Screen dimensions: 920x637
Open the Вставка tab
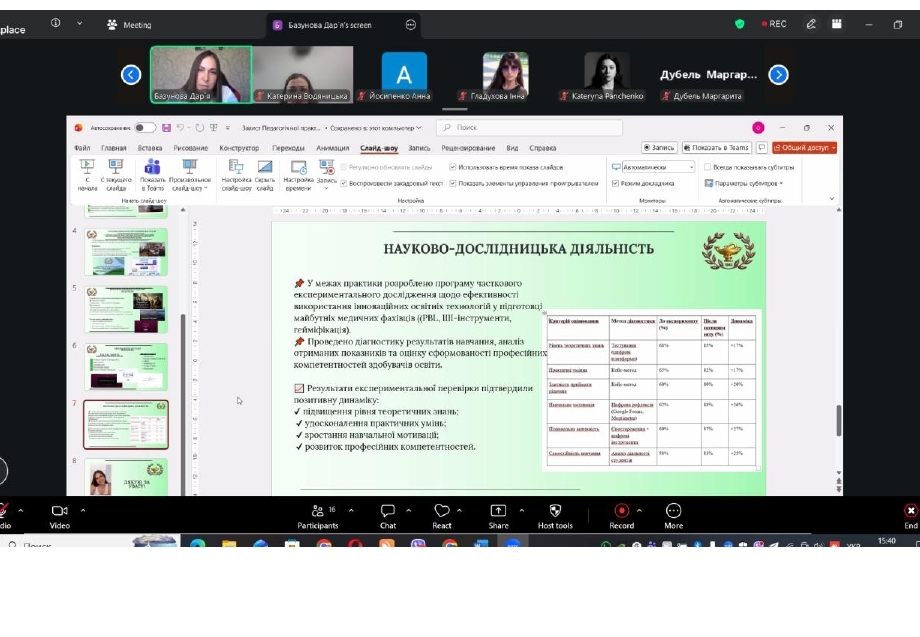pos(150,148)
